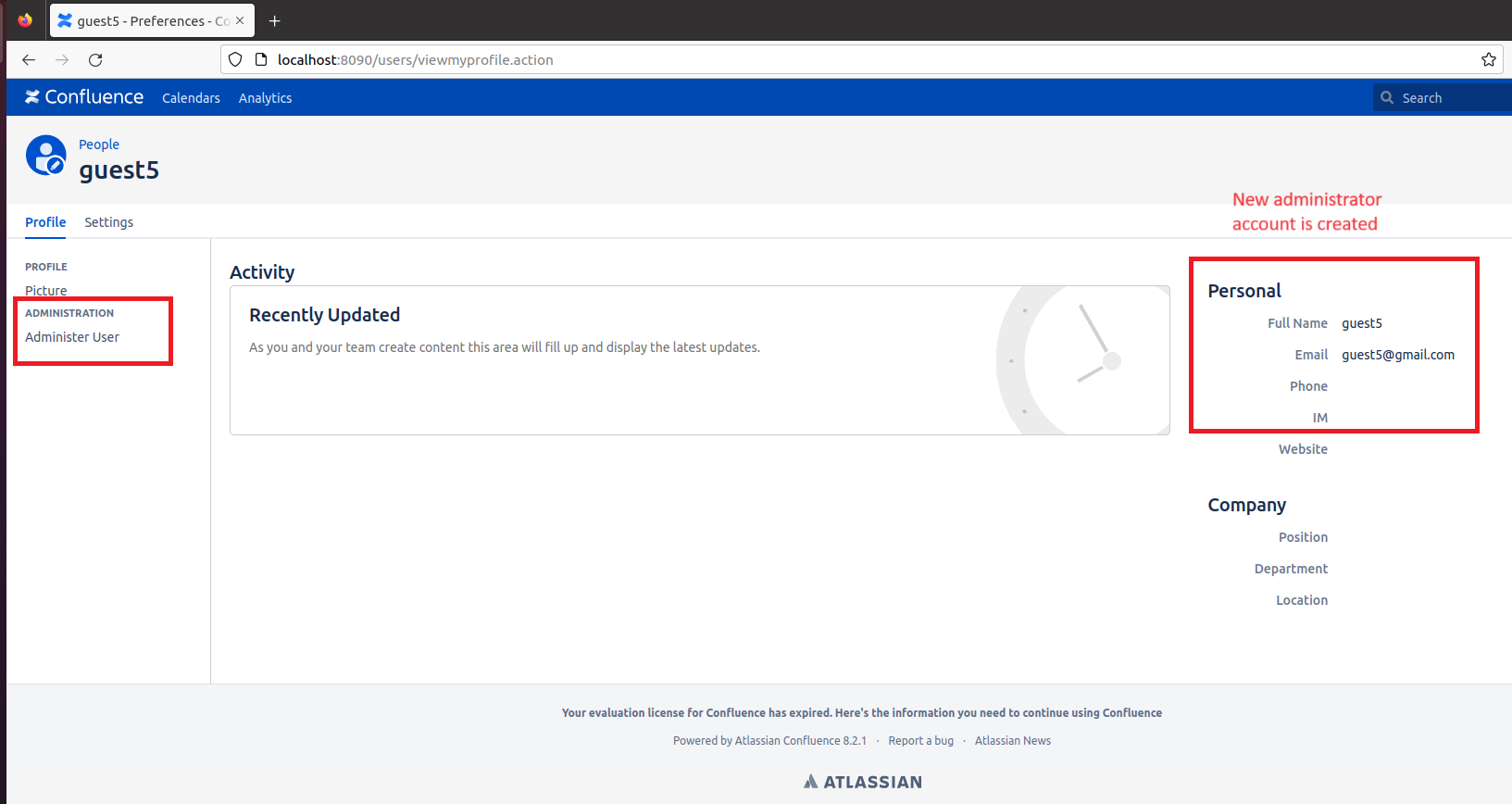
Task: Click the search magnifier icon
Action: [x=1387, y=97]
